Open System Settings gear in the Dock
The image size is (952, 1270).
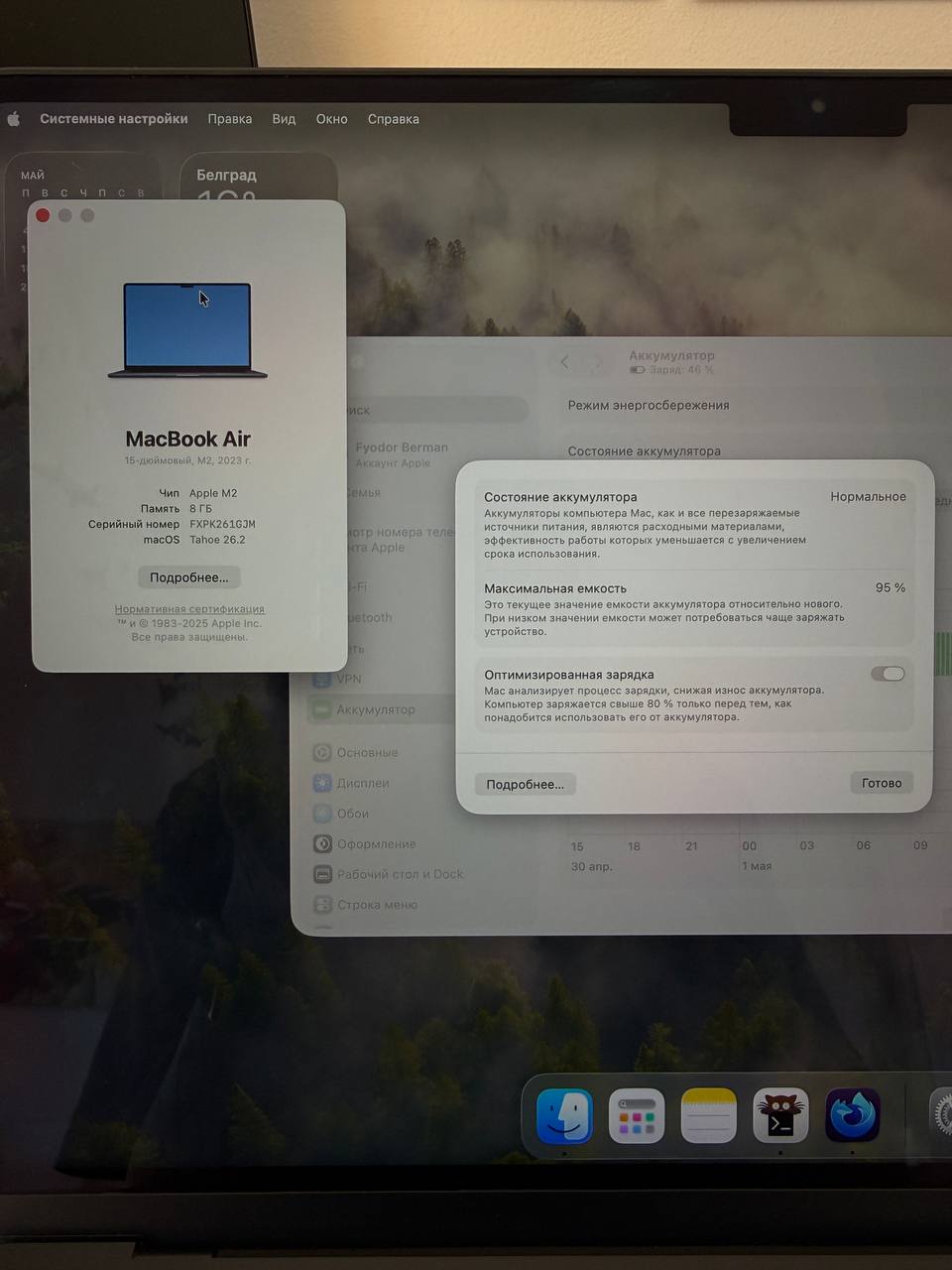tap(941, 1115)
